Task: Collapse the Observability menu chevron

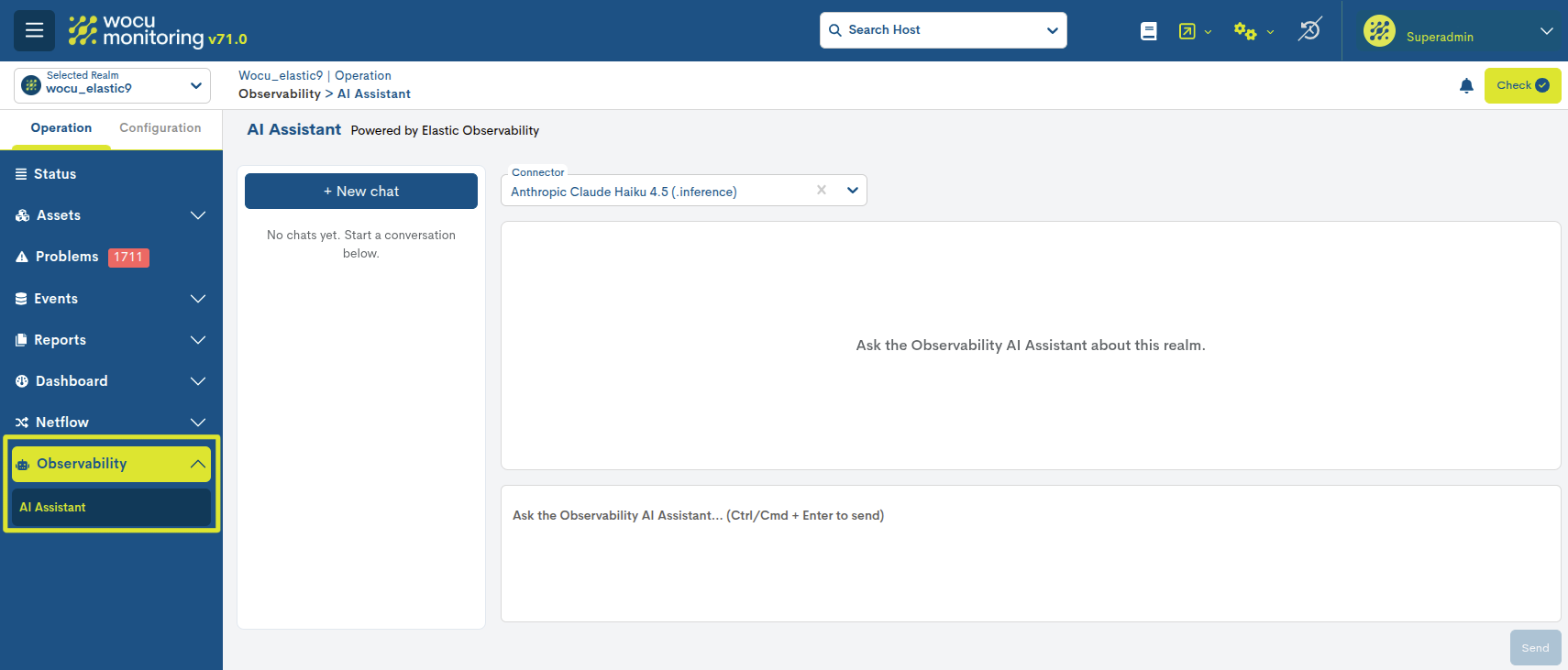Action: [x=198, y=464]
